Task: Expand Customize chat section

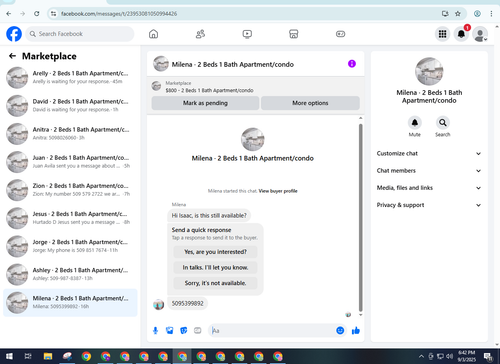Action: (429, 154)
